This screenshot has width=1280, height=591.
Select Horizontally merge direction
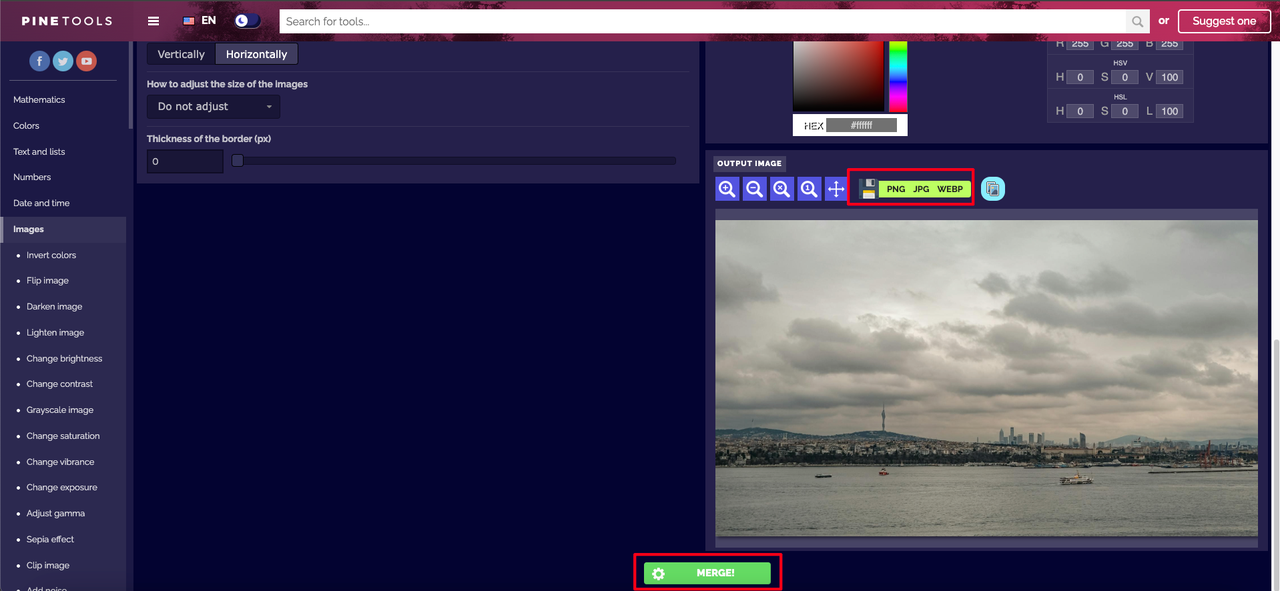pyautogui.click(x=257, y=54)
